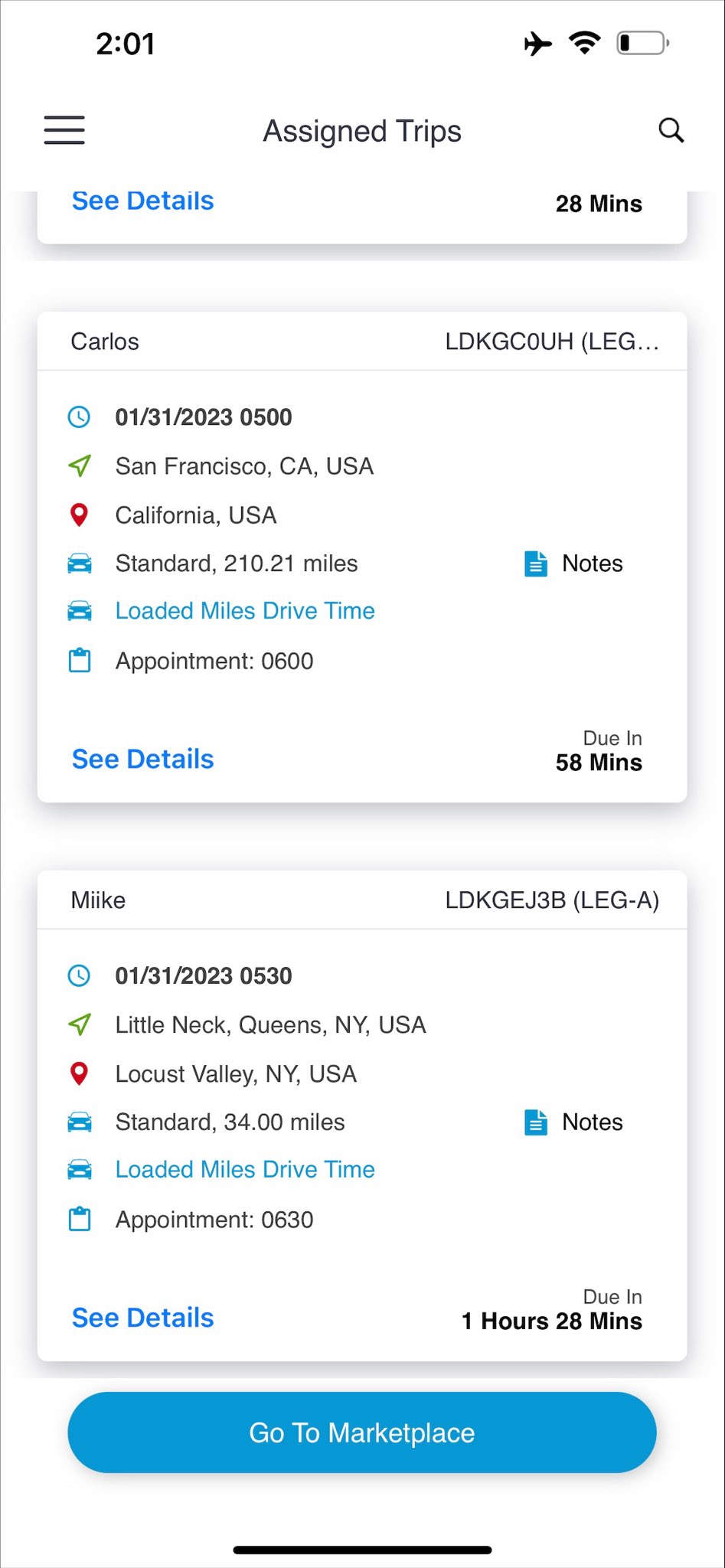Open See Details on top partial card
The height and width of the screenshot is (1568, 725).
(x=142, y=201)
